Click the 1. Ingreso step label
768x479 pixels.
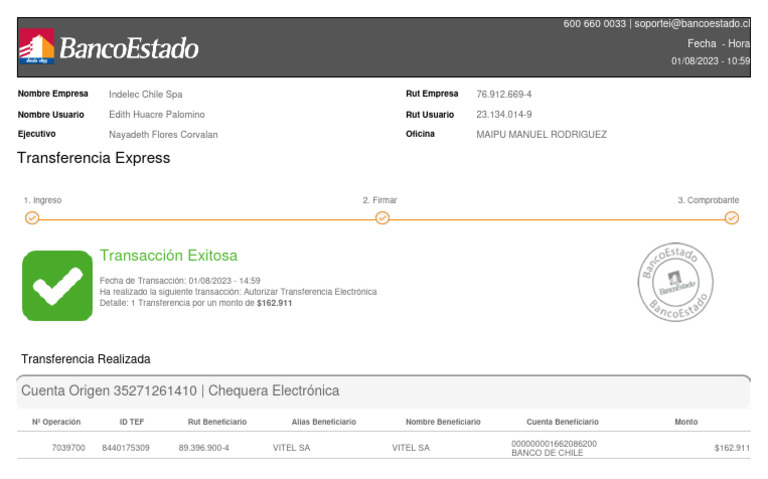pos(43,200)
